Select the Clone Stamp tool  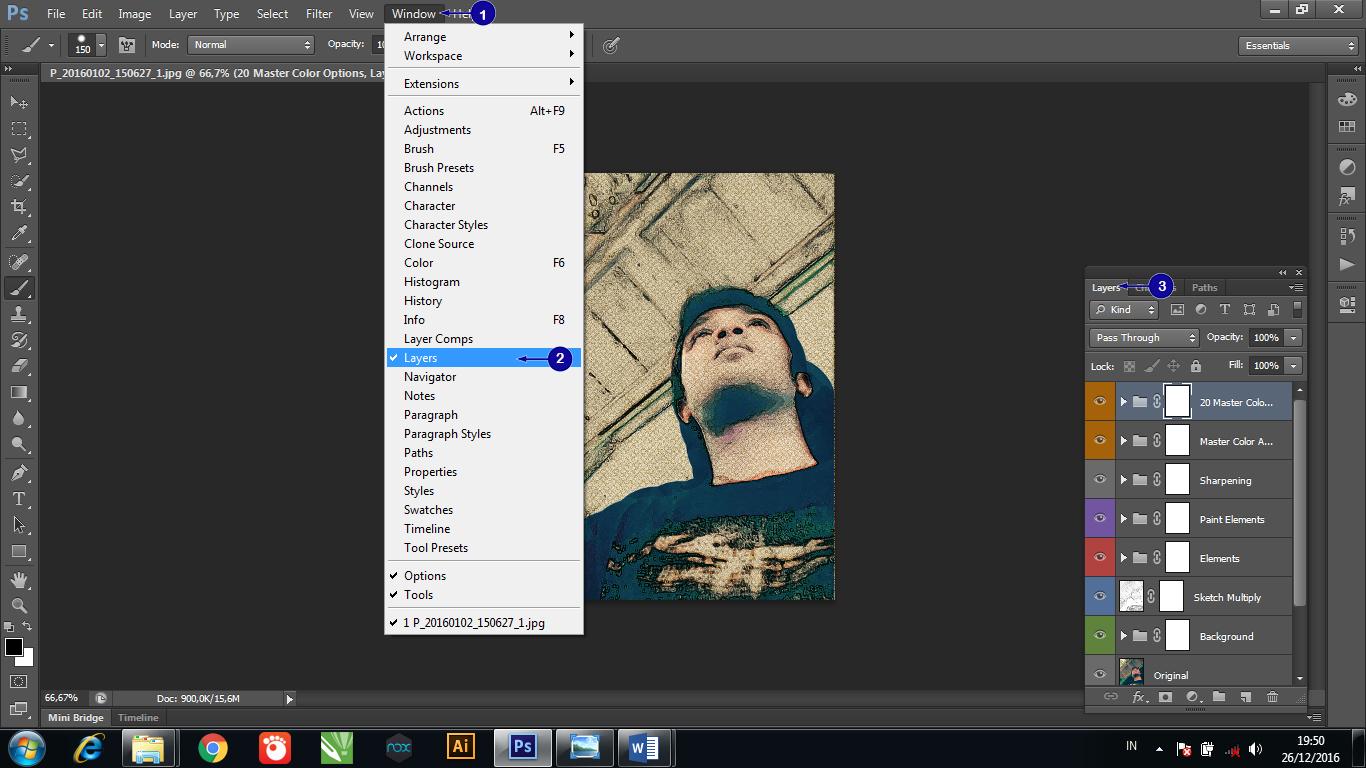18,314
